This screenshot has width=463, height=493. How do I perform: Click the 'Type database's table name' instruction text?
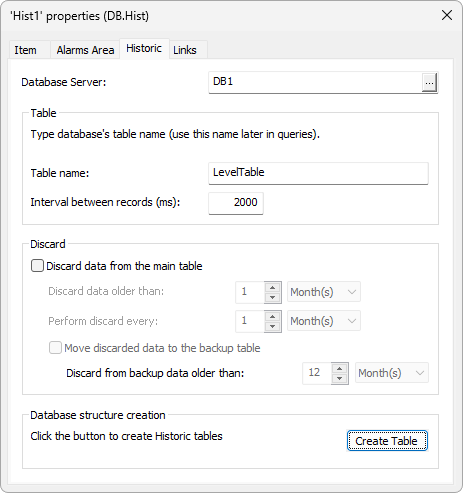tap(175, 134)
